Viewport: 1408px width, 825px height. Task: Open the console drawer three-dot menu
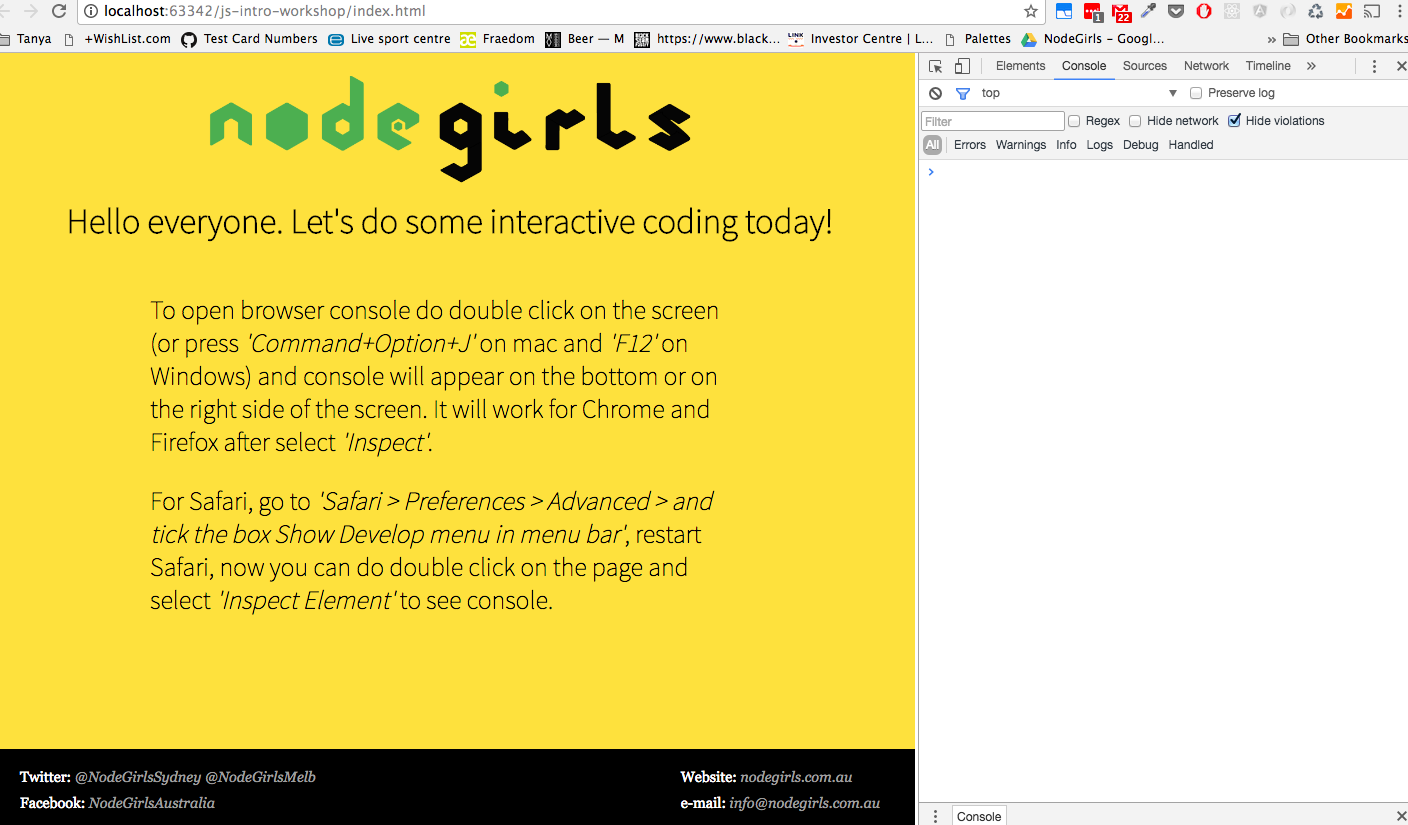point(935,816)
